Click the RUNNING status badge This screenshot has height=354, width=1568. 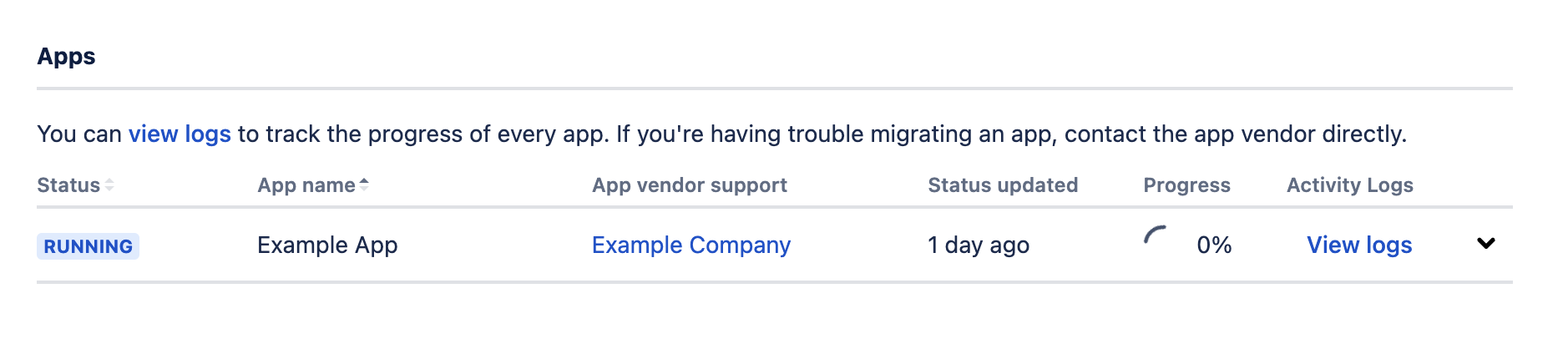88,246
